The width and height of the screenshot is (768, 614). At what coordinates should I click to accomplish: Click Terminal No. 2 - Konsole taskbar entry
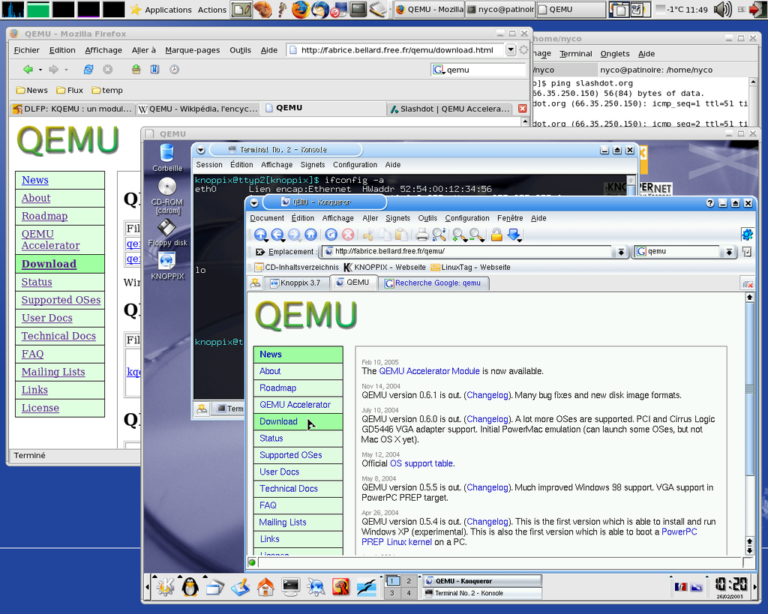click(482, 593)
